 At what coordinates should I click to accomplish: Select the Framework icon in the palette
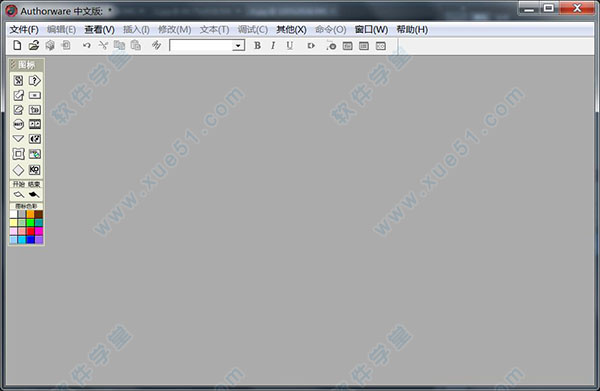[18, 154]
